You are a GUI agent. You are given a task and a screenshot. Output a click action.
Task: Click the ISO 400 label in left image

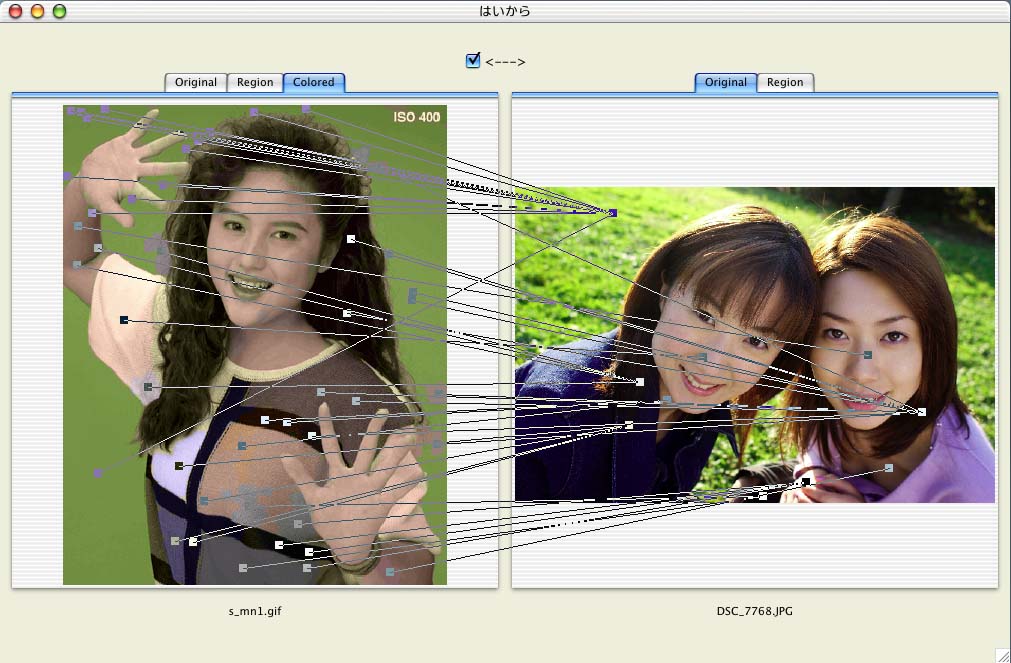(416, 118)
